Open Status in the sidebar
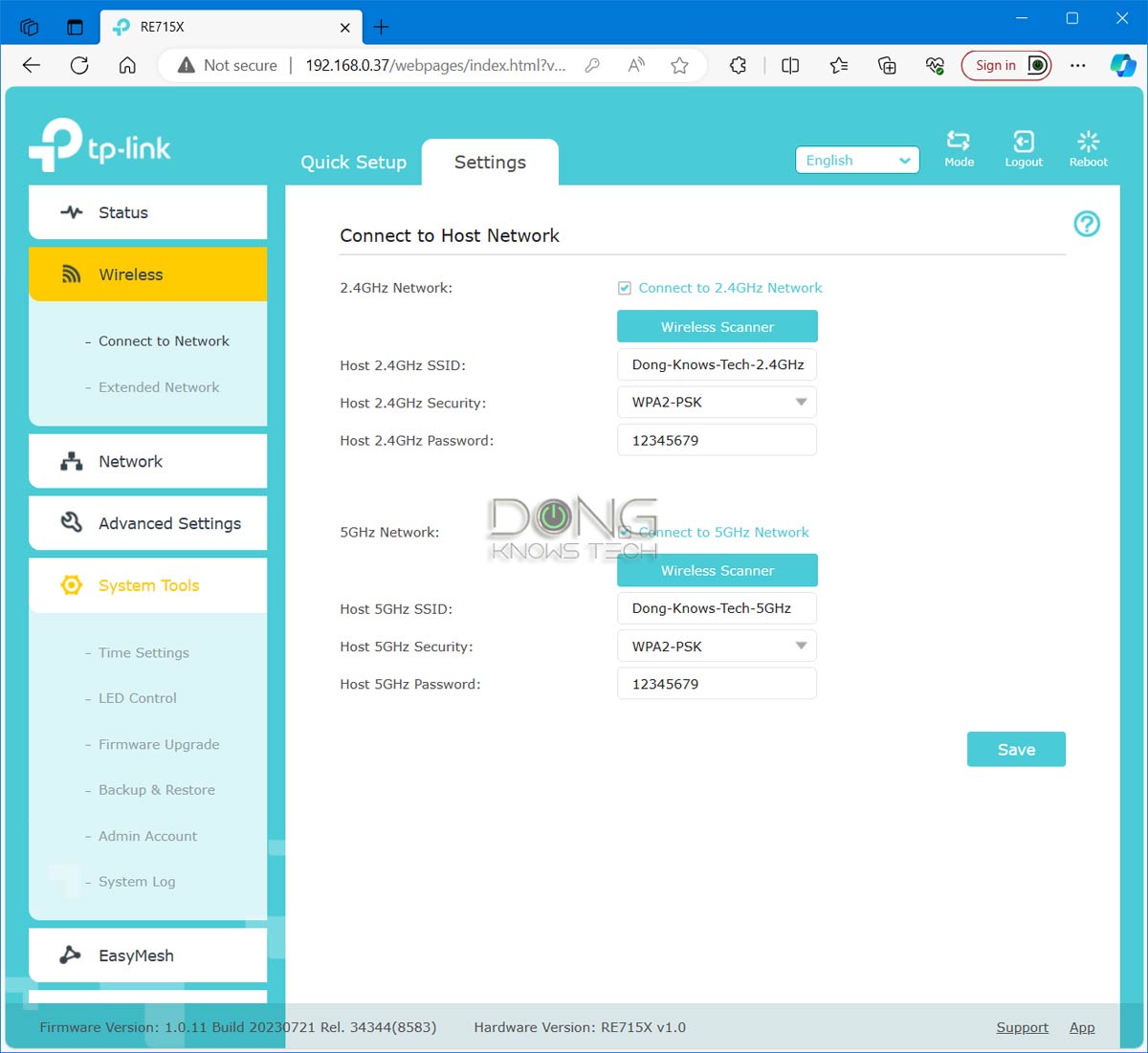Screen dimensions: 1148x1053 tap(147, 212)
